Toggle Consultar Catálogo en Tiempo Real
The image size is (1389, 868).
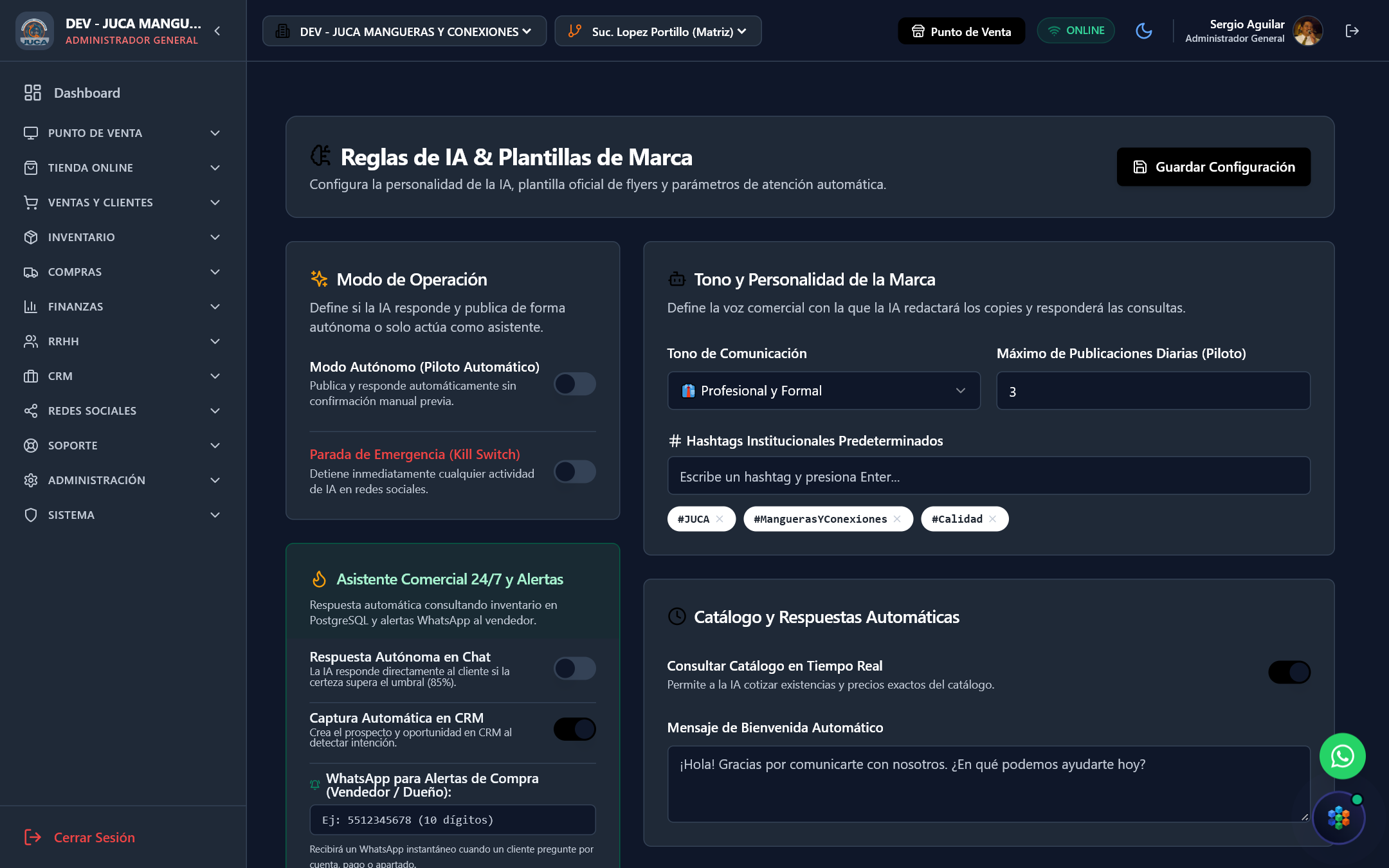1289,672
